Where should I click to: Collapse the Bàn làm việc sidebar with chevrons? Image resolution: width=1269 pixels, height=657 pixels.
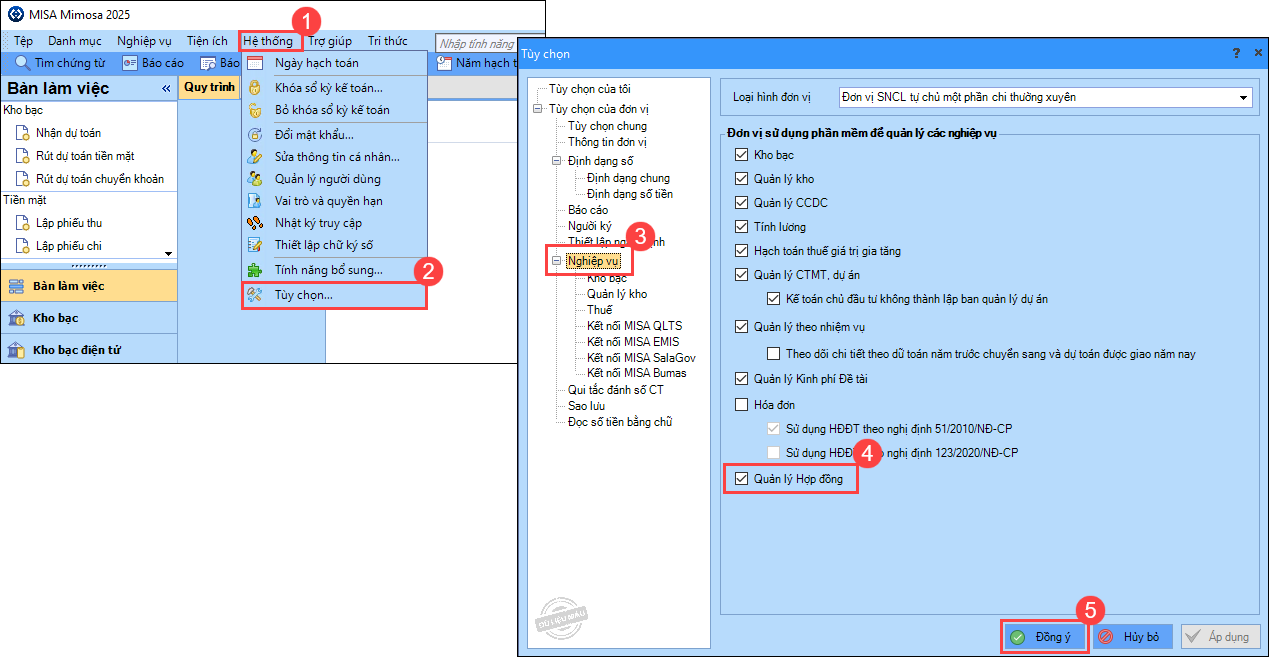[166, 89]
